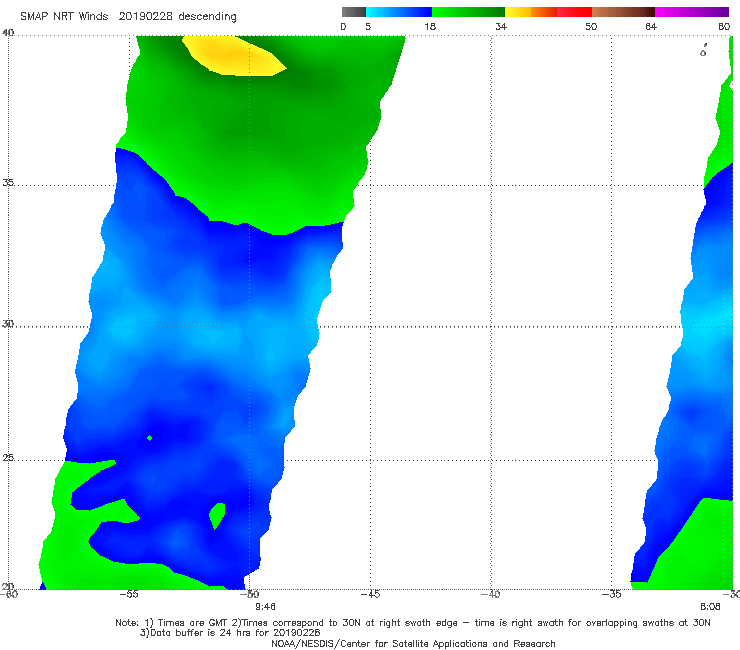Click the longitude label -50
The width and height of the screenshot is (740, 650).
(x=250, y=594)
